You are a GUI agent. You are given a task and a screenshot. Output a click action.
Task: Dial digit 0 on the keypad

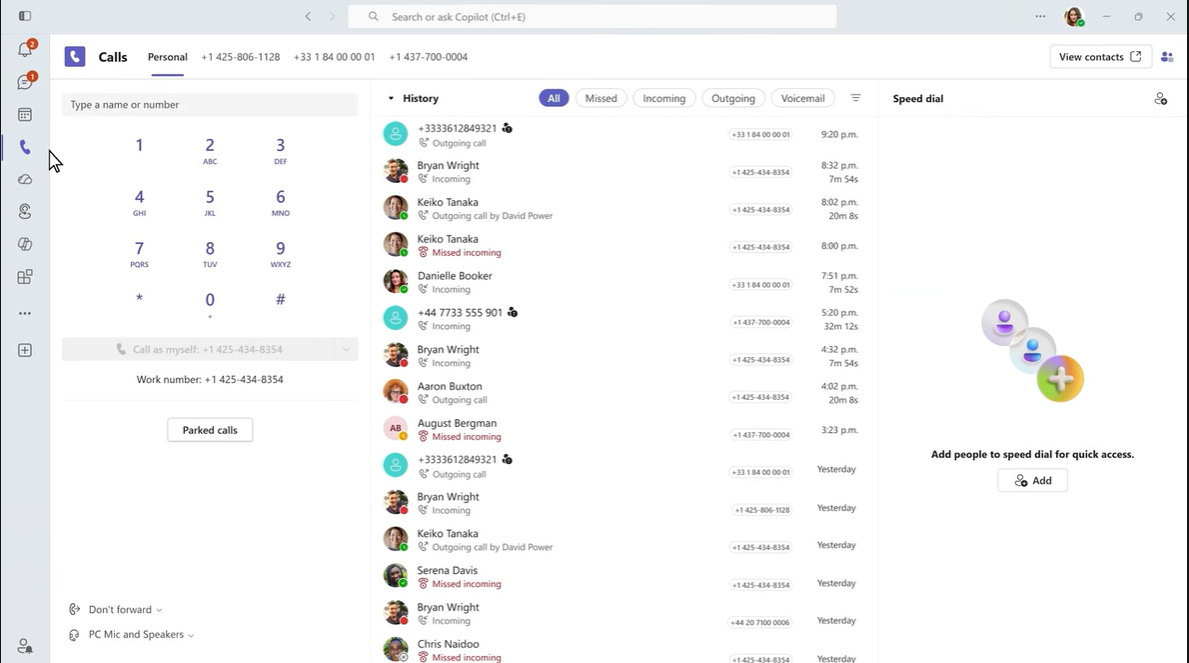pyautogui.click(x=210, y=304)
